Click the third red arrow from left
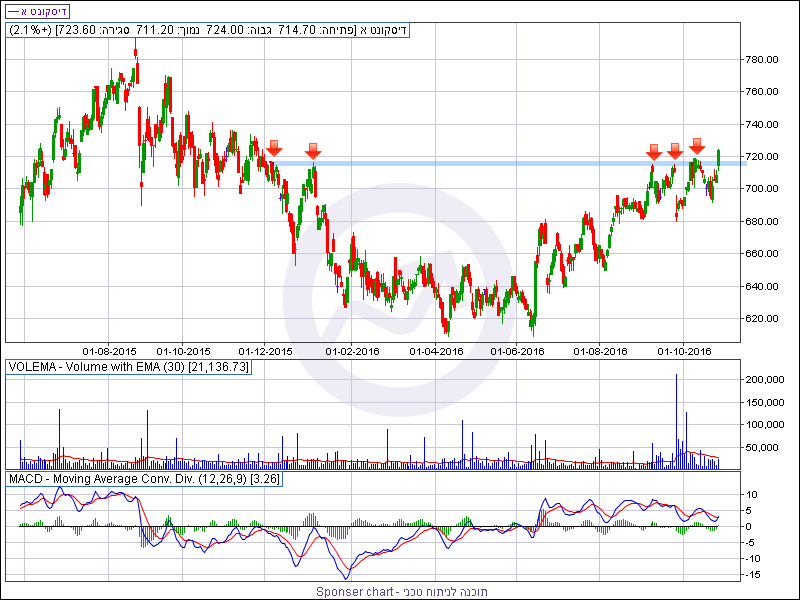Viewport: 800px width, 600px height. click(x=653, y=152)
